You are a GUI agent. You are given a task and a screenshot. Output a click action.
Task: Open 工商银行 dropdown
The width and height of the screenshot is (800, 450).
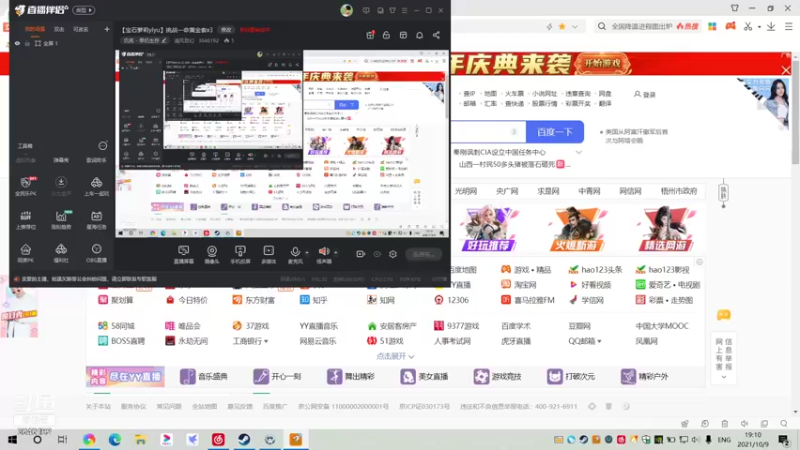pos(250,341)
